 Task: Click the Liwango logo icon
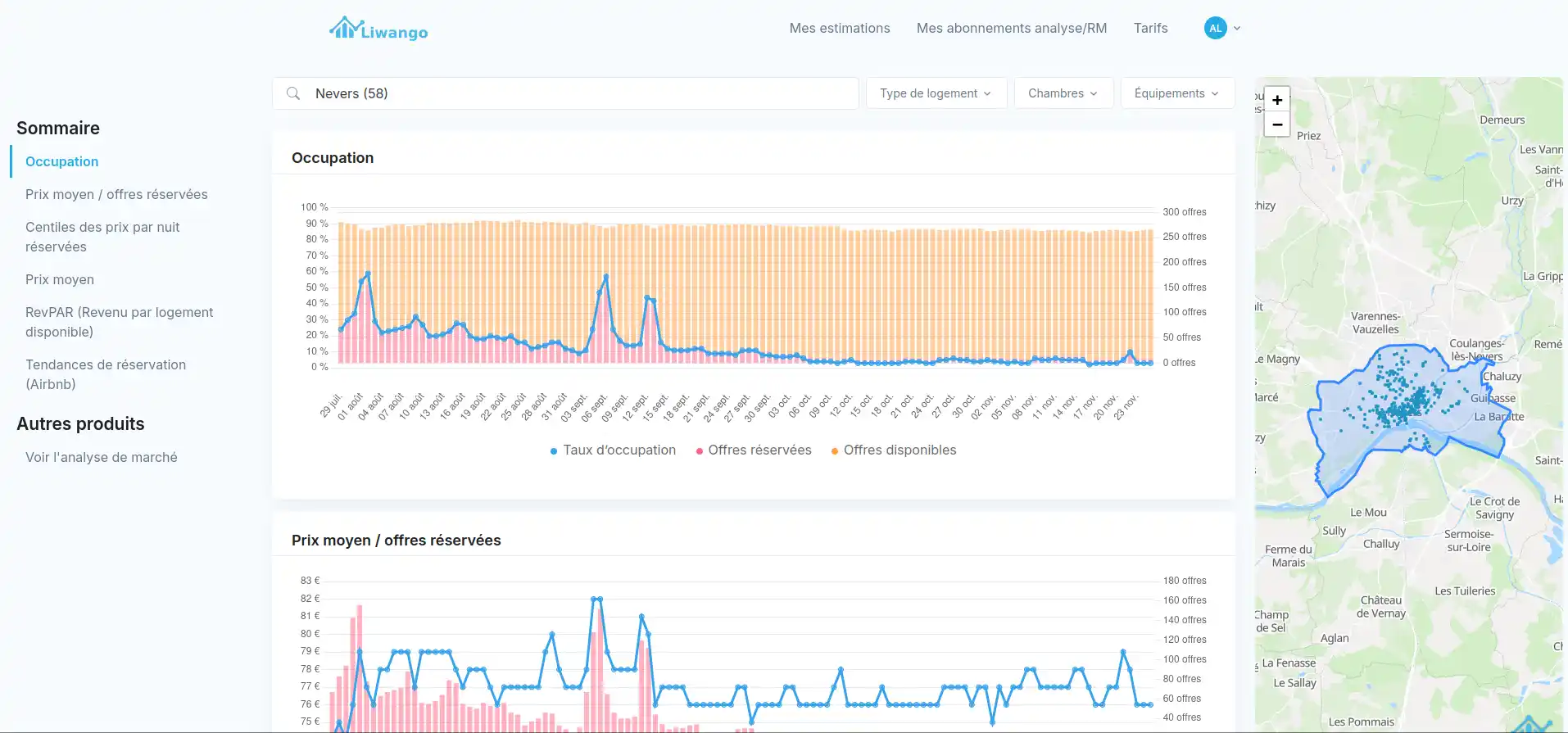[345, 29]
